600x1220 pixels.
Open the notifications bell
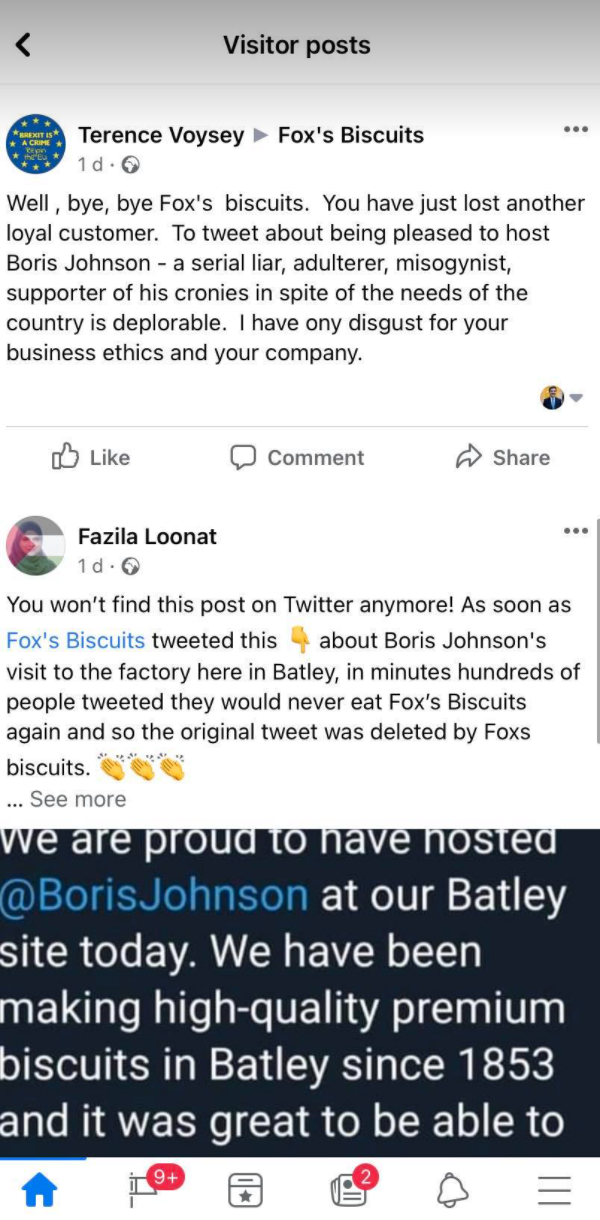(x=453, y=1190)
